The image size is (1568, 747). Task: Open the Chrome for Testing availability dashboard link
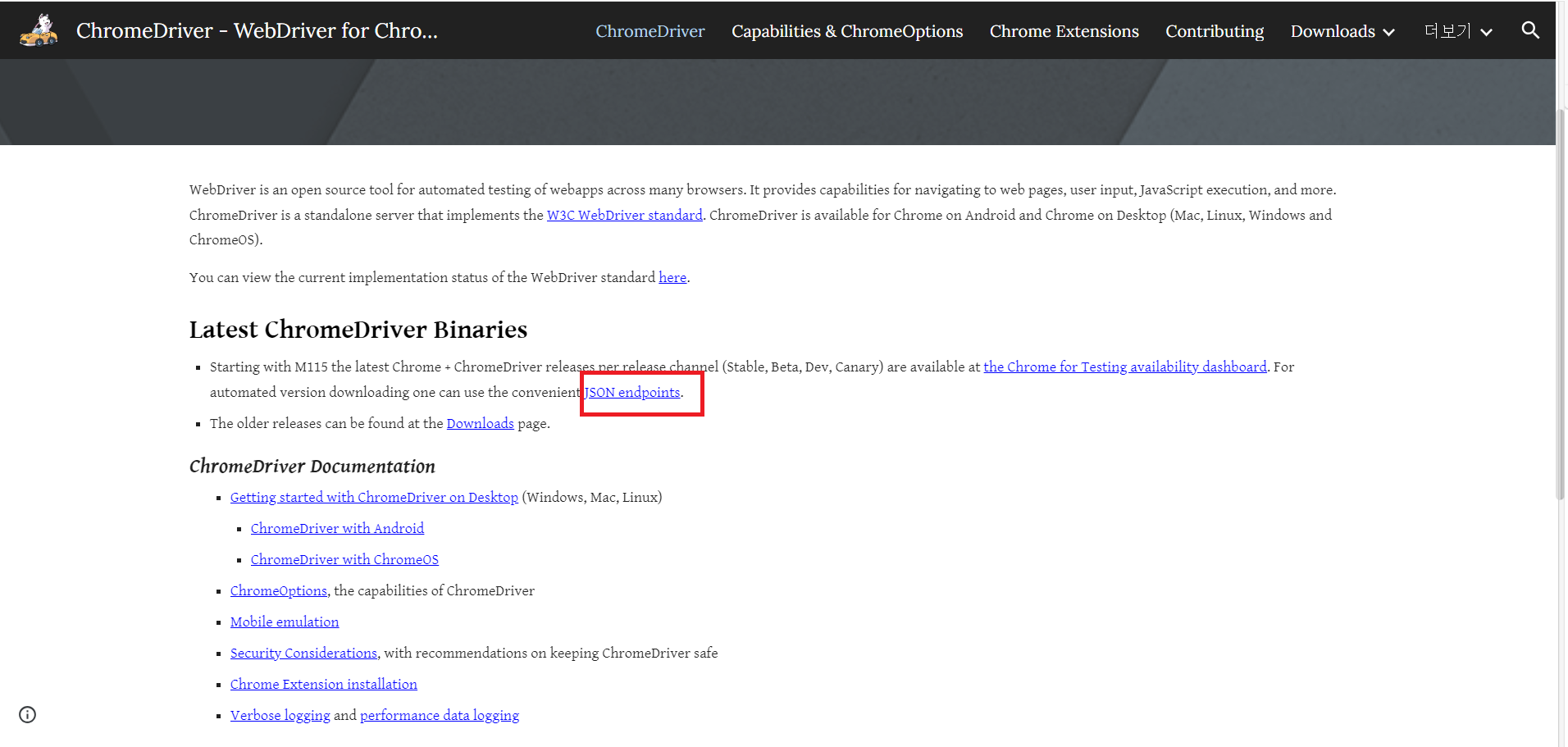(1125, 367)
